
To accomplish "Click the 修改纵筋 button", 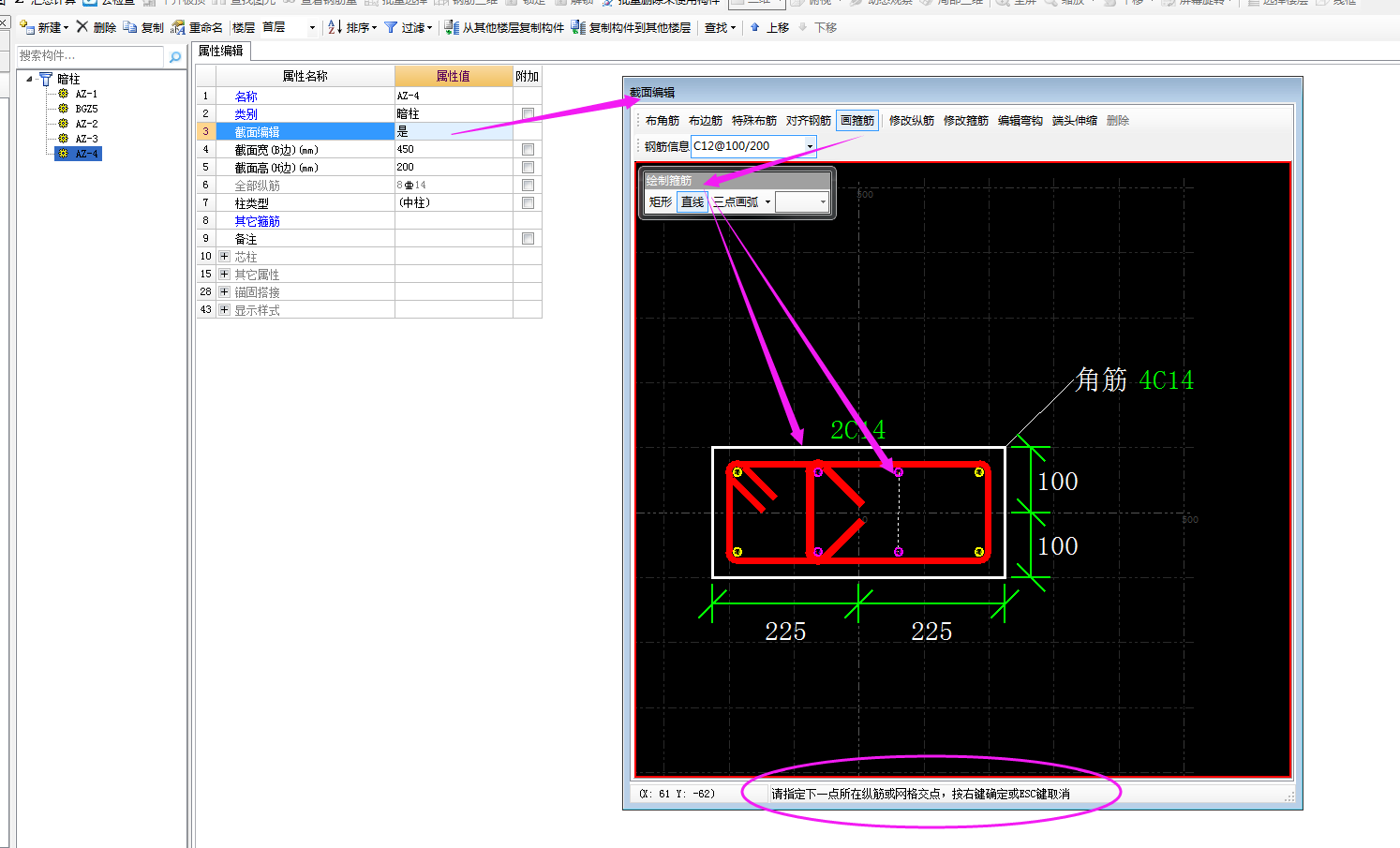I will 912,120.
